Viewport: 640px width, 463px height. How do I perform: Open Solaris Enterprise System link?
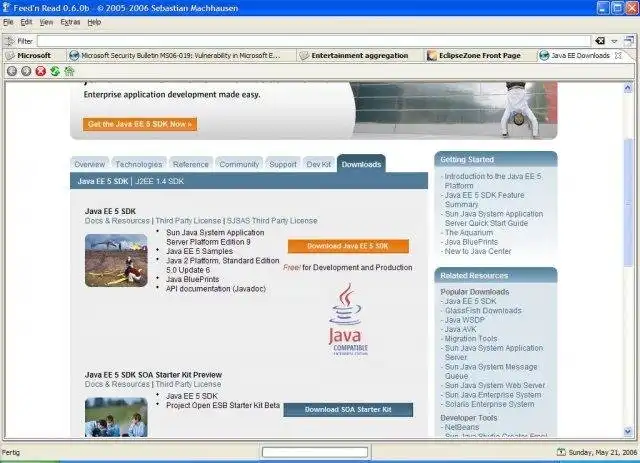(x=489, y=404)
